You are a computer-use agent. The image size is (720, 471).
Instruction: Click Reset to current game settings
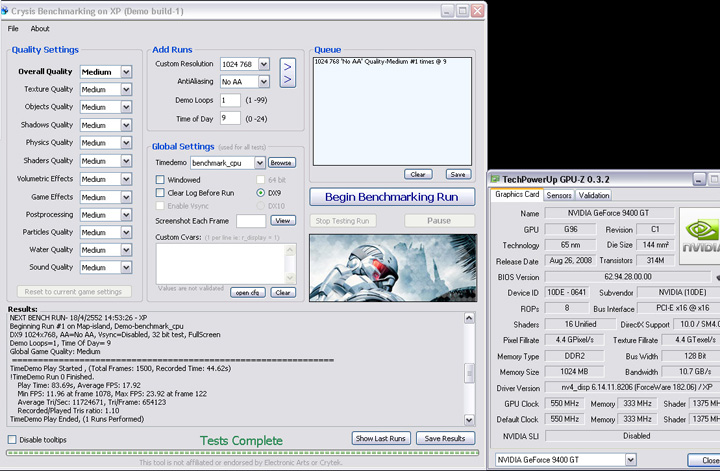[x=73, y=292]
